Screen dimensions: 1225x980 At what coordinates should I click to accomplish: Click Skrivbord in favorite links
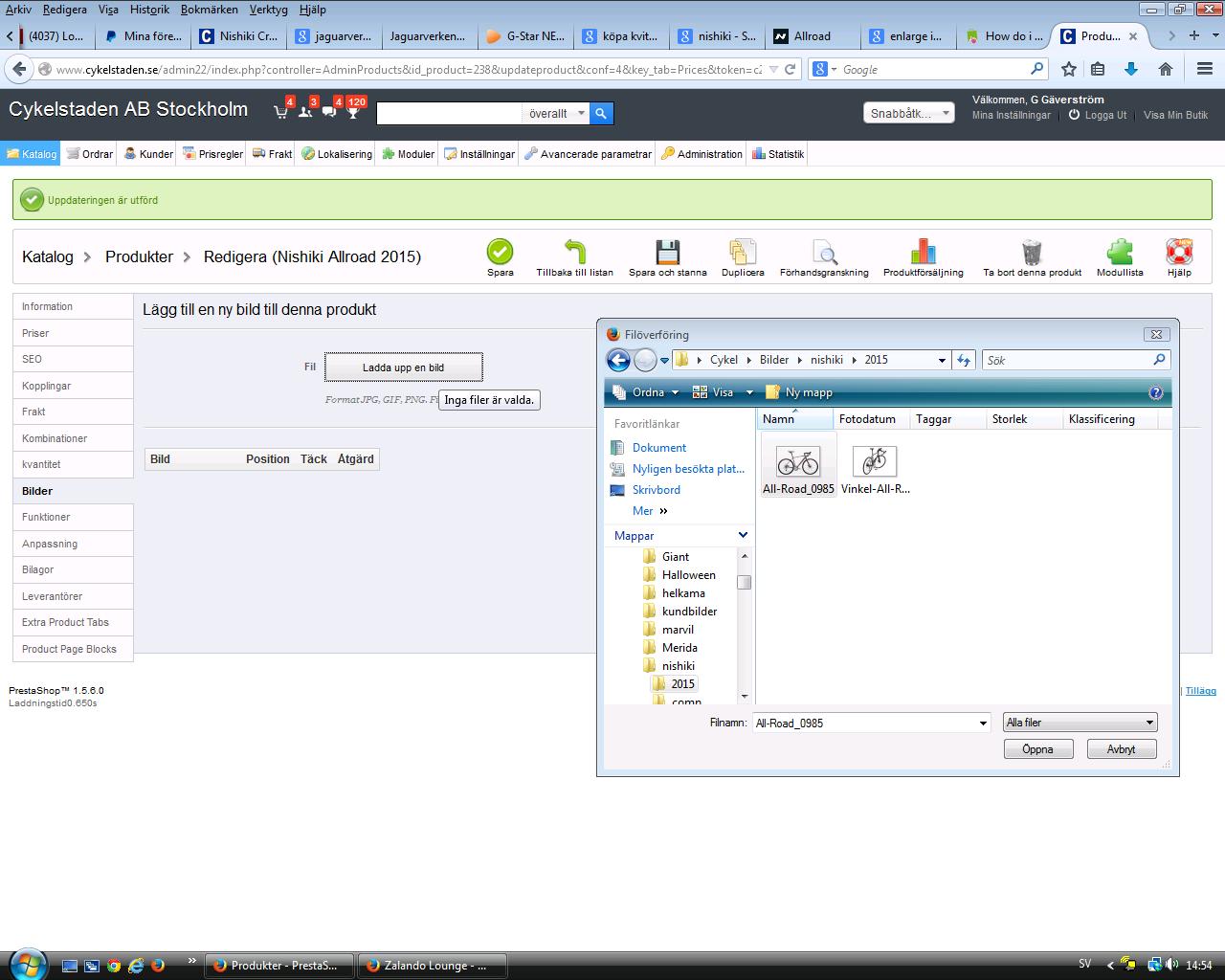pyautogui.click(x=657, y=490)
